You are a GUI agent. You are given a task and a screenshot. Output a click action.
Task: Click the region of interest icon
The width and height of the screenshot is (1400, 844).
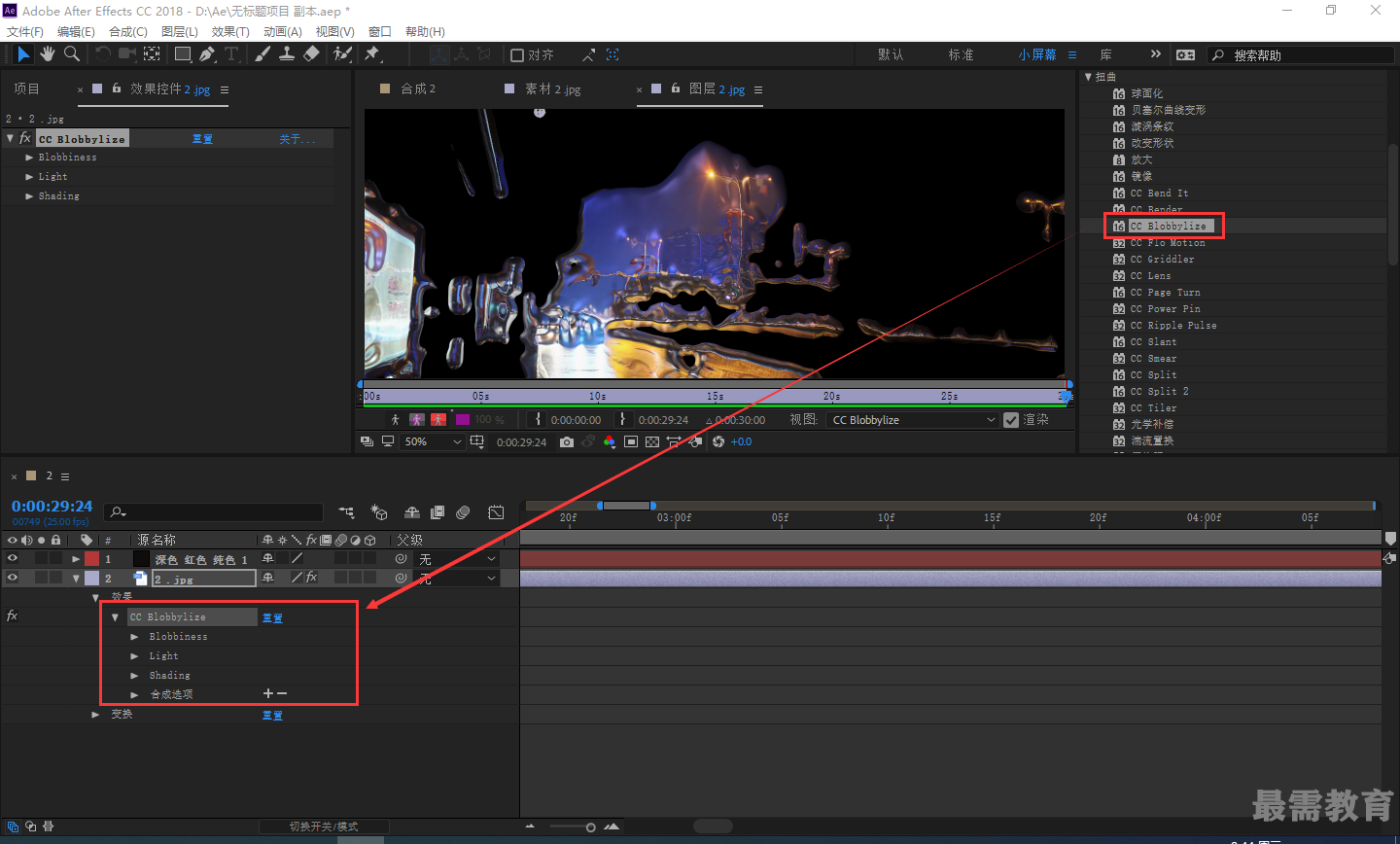pyautogui.click(x=631, y=441)
